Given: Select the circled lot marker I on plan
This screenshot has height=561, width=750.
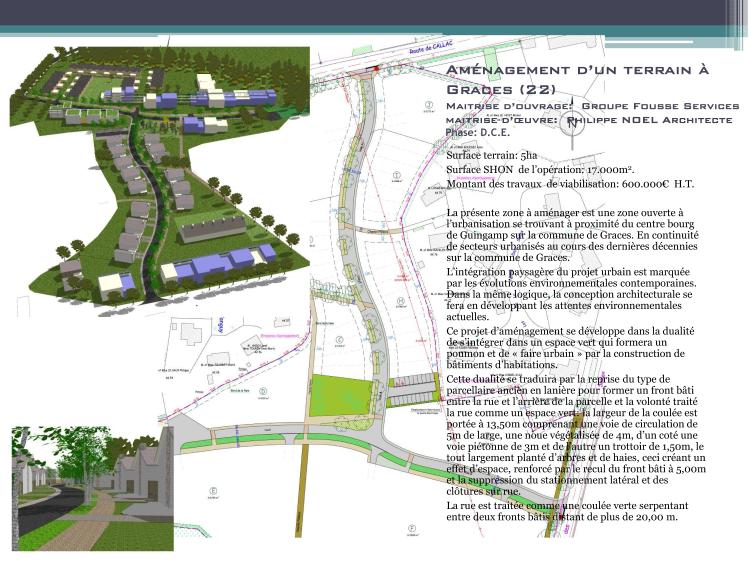Looking at the screenshot, I should 396,175.
